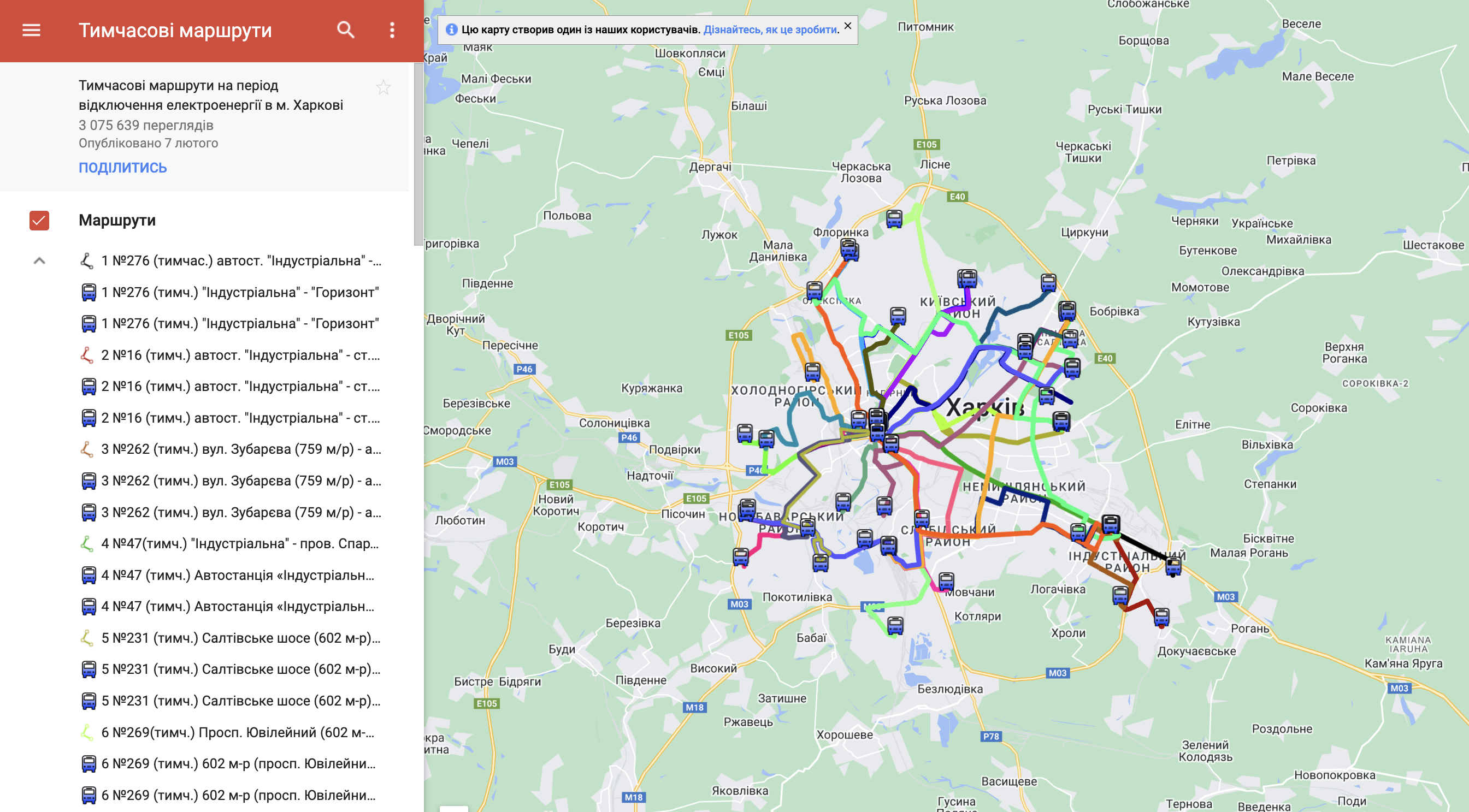Click the sidebar vertical scrollbar
The image size is (1469, 812).
point(418,154)
